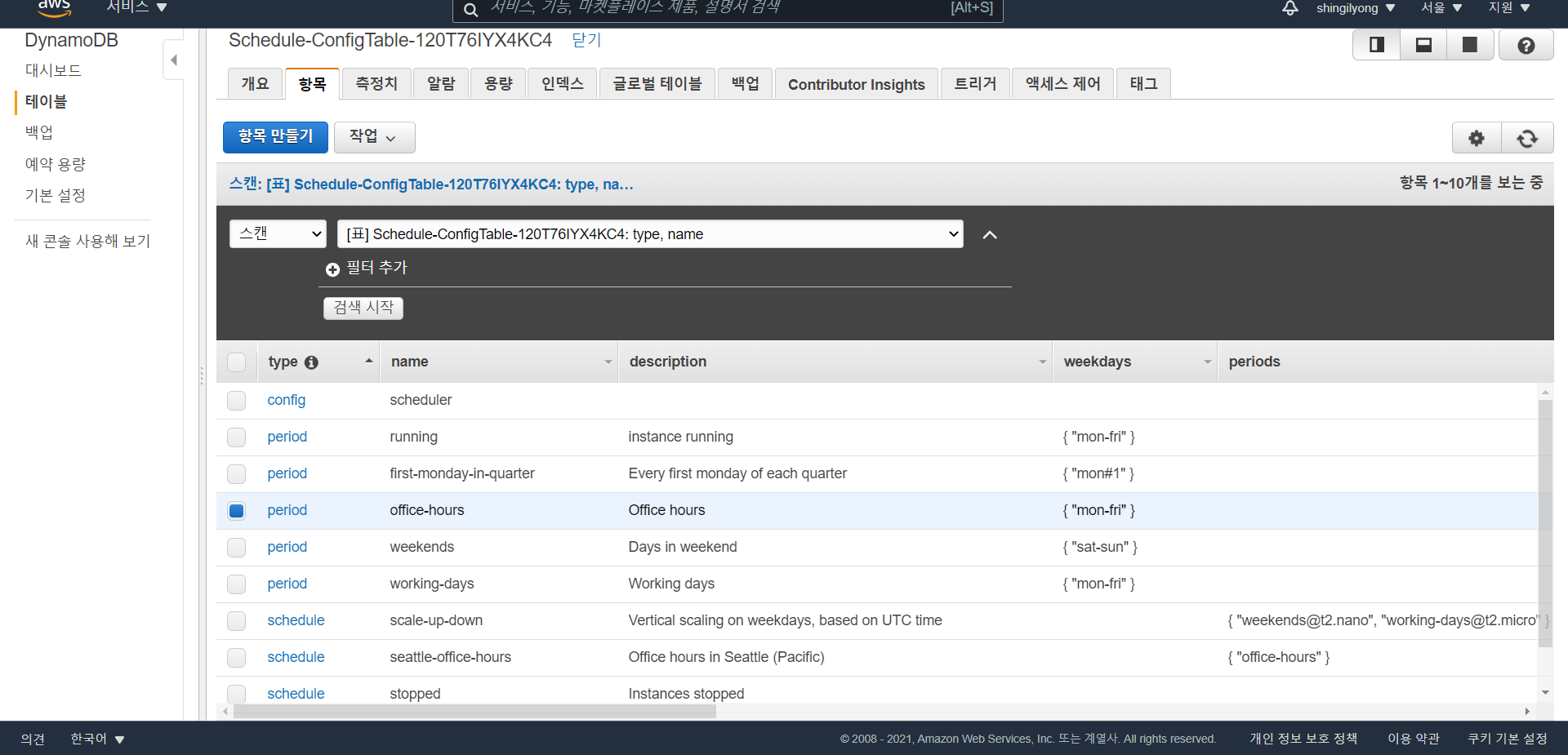
Task: Switch to the 액세스 제어 tab
Action: coord(1062,83)
